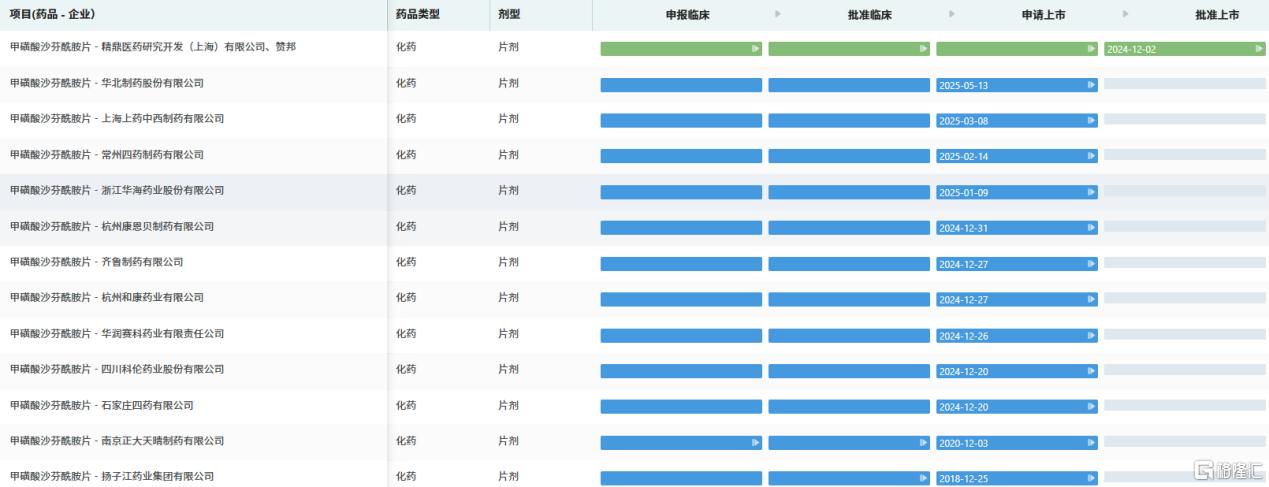Click the 批准上市 stage header
The image size is (1269, 487).
click(x=1217, y=15)
